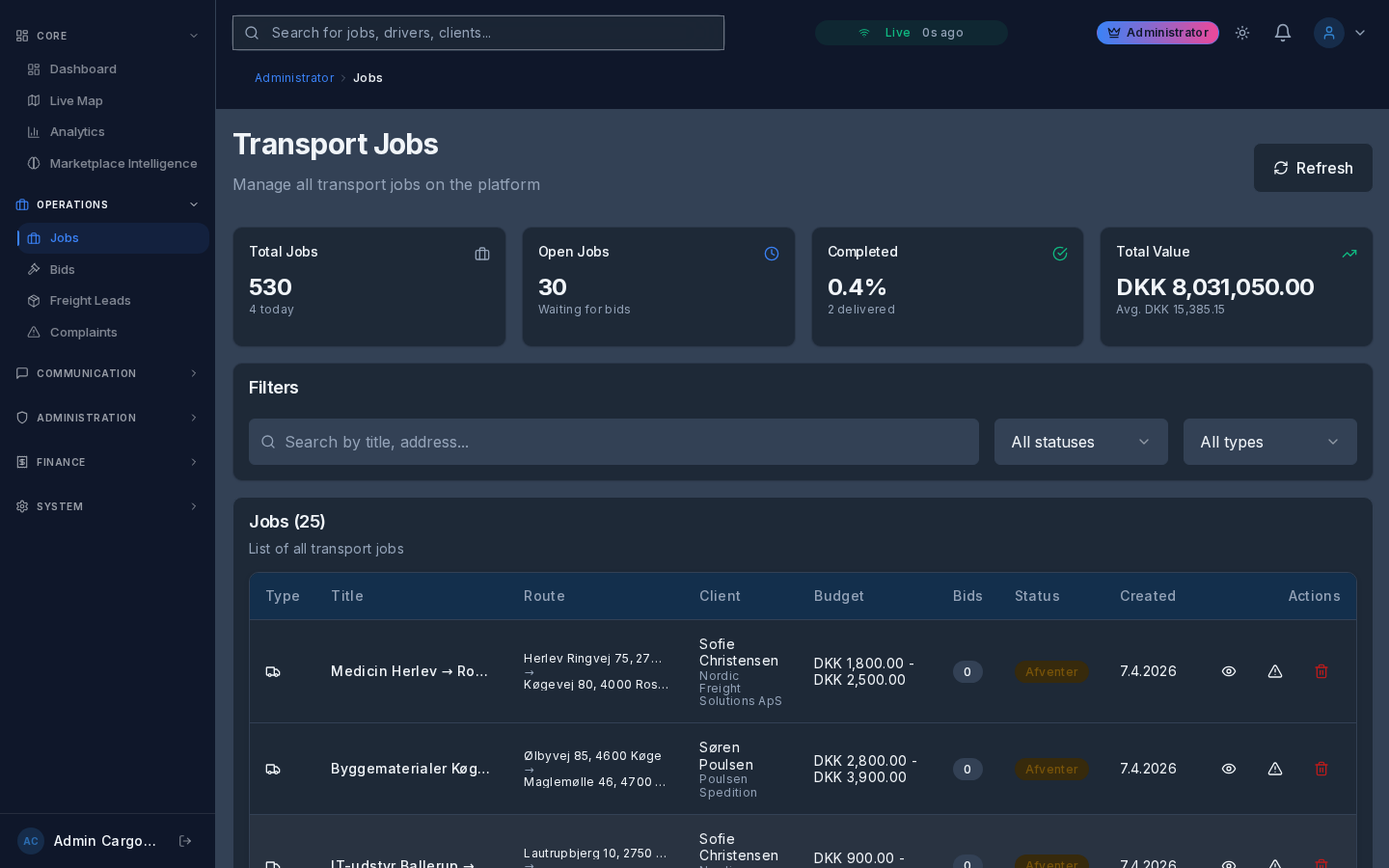
Task: Click the notifications bell icon
Action: click(x=1282, y=33)
